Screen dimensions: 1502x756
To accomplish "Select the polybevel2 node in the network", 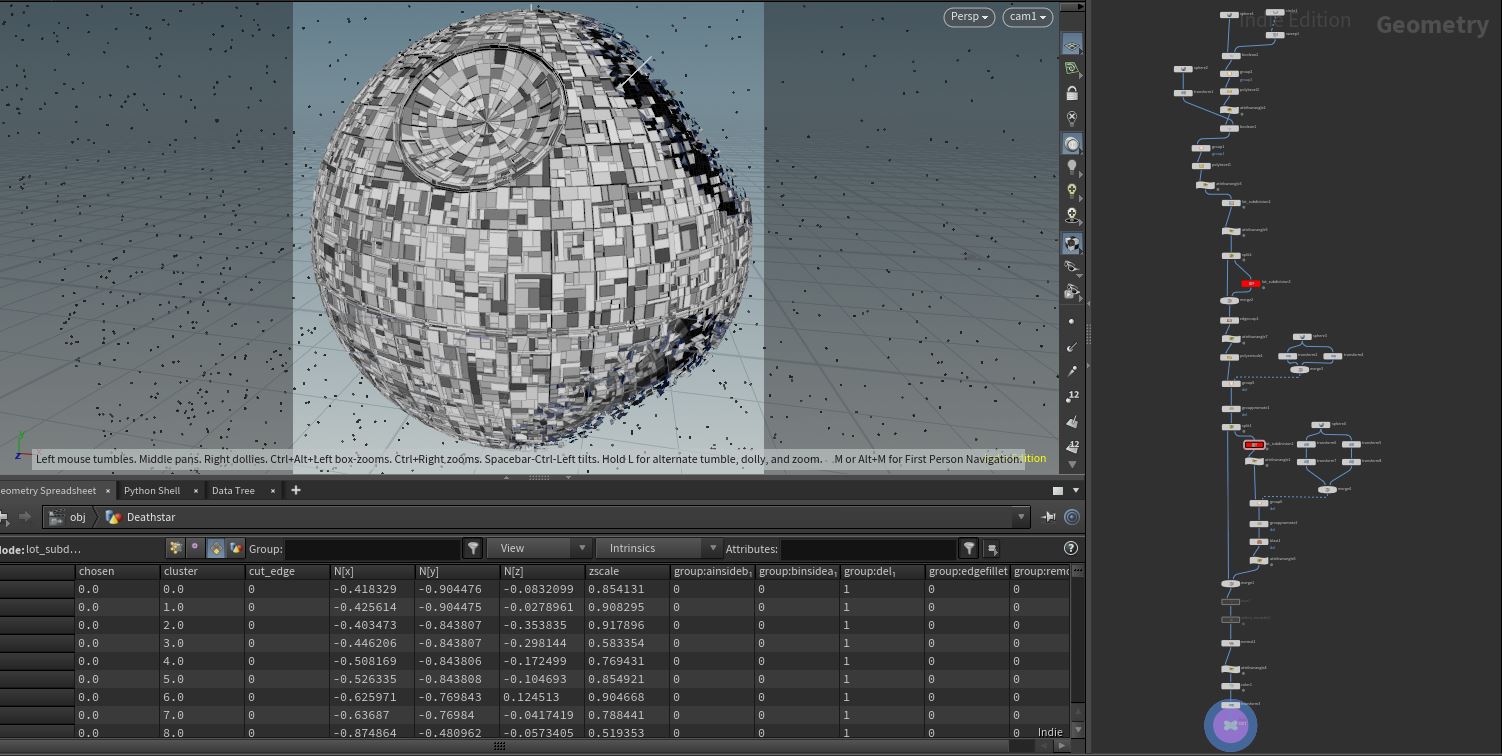I will [1229, 90].
